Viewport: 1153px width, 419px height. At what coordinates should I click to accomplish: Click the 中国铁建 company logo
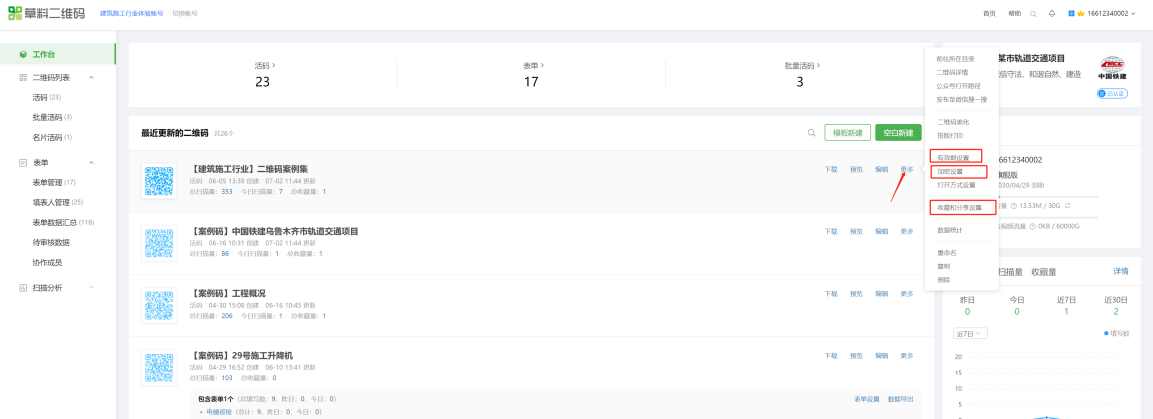pos(1111,68)
